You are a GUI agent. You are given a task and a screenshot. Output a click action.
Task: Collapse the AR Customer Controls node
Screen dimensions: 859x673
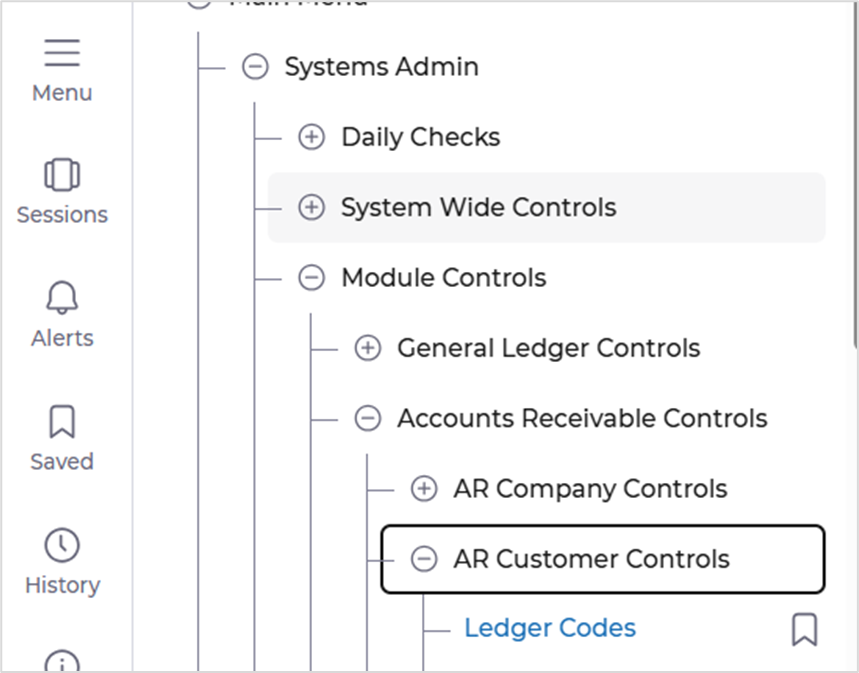pos(425,559)
